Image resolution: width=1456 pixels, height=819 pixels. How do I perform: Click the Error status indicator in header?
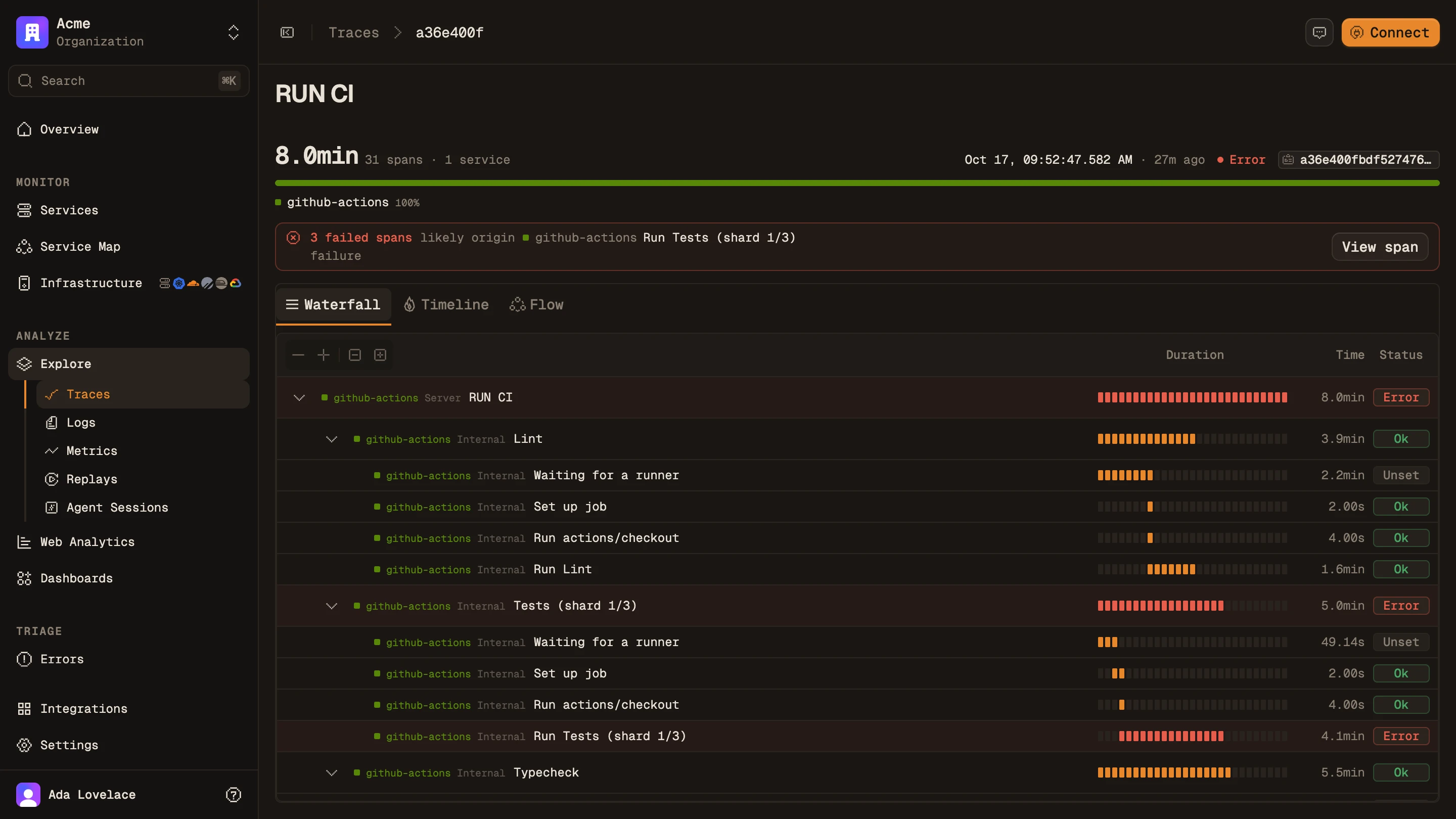point(1241,160)
